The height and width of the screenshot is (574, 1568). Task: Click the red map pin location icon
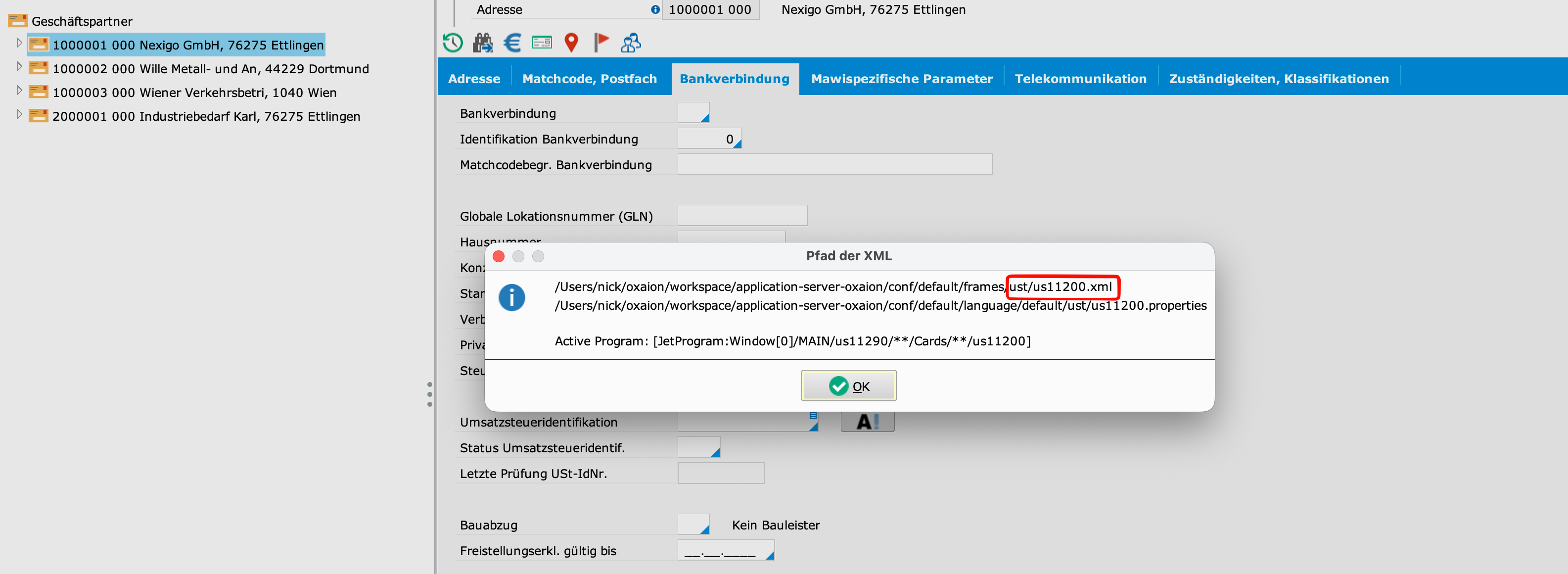(x=571, y=42)
